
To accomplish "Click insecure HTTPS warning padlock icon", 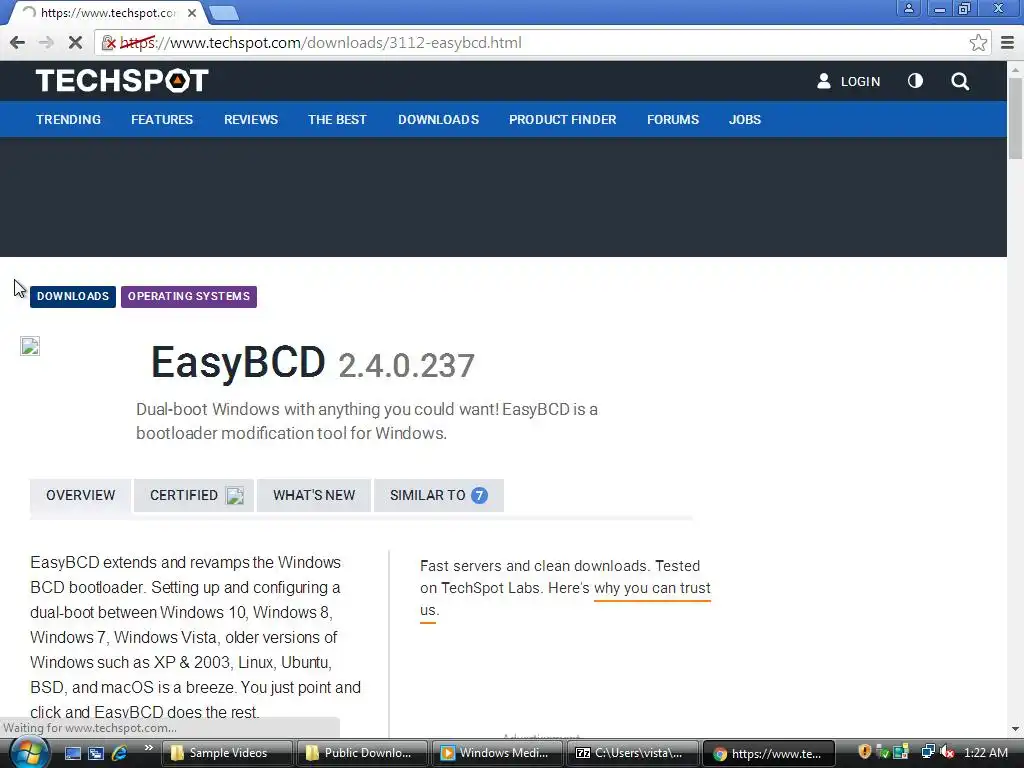I will click(108, 43).
